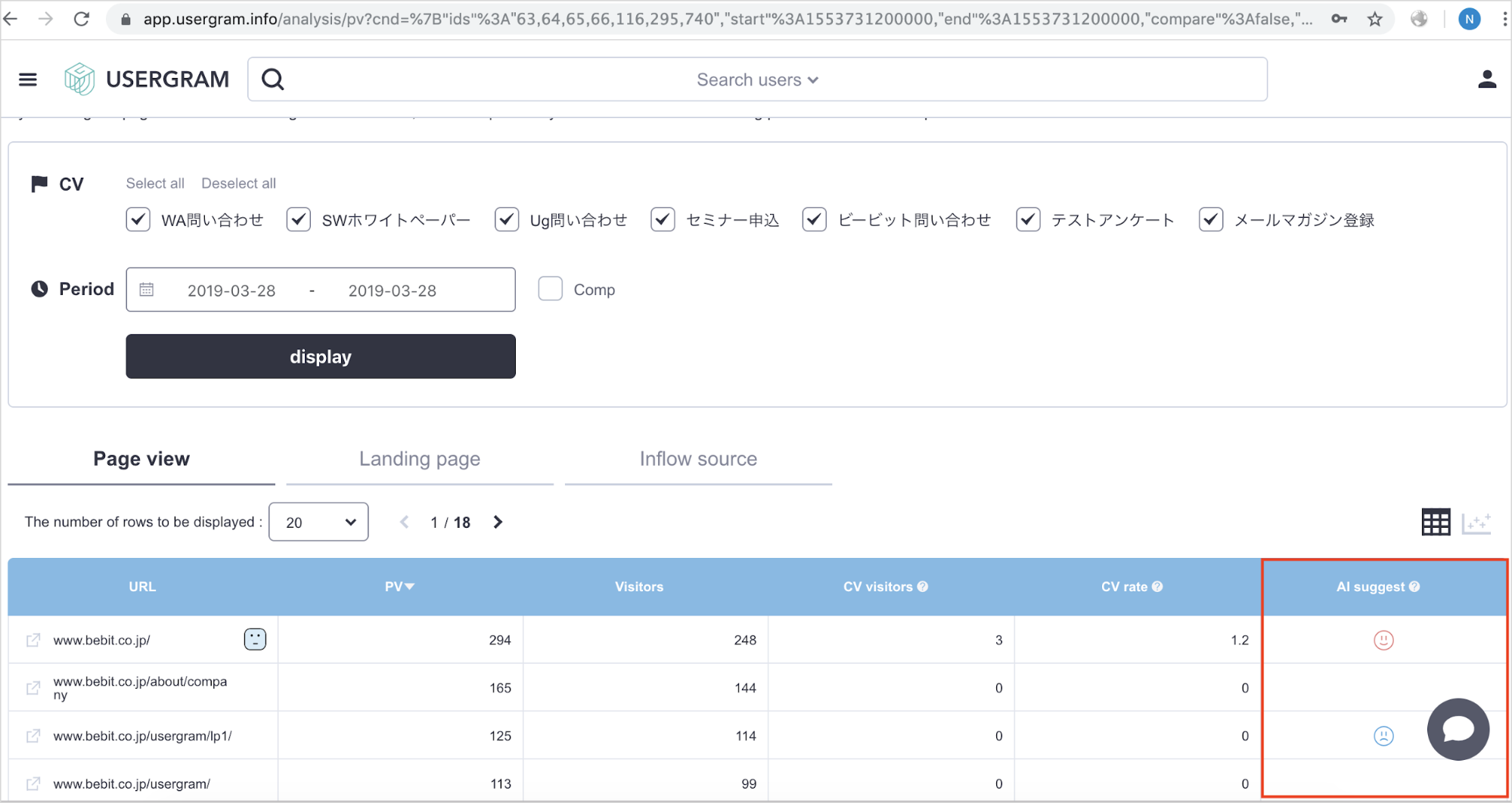Open the Inflow source tab
The image size is (1512, 803).
pyautogui.click(x=697, y=459)
